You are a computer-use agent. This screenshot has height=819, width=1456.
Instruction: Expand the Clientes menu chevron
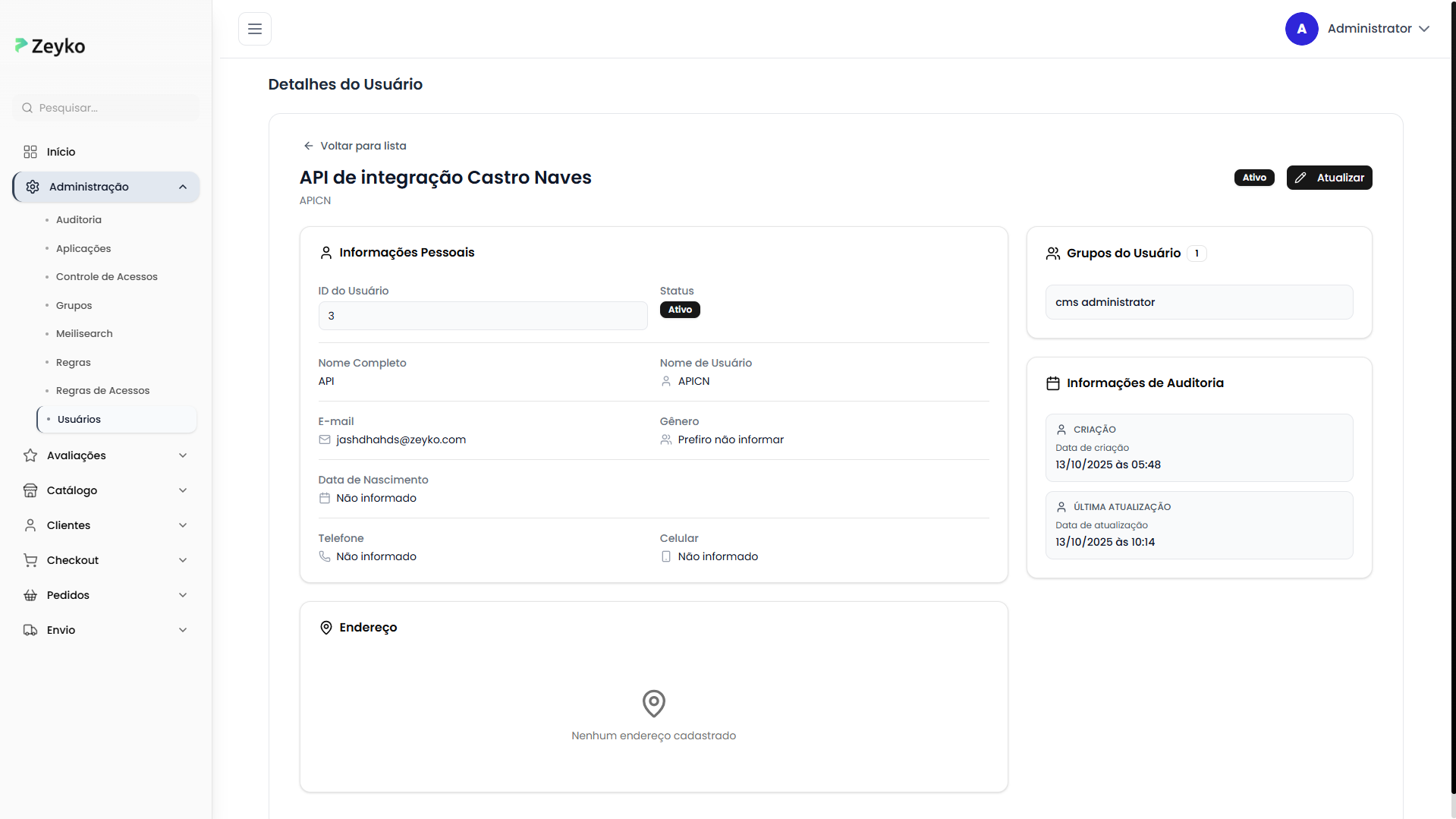(x=183, y=525)
